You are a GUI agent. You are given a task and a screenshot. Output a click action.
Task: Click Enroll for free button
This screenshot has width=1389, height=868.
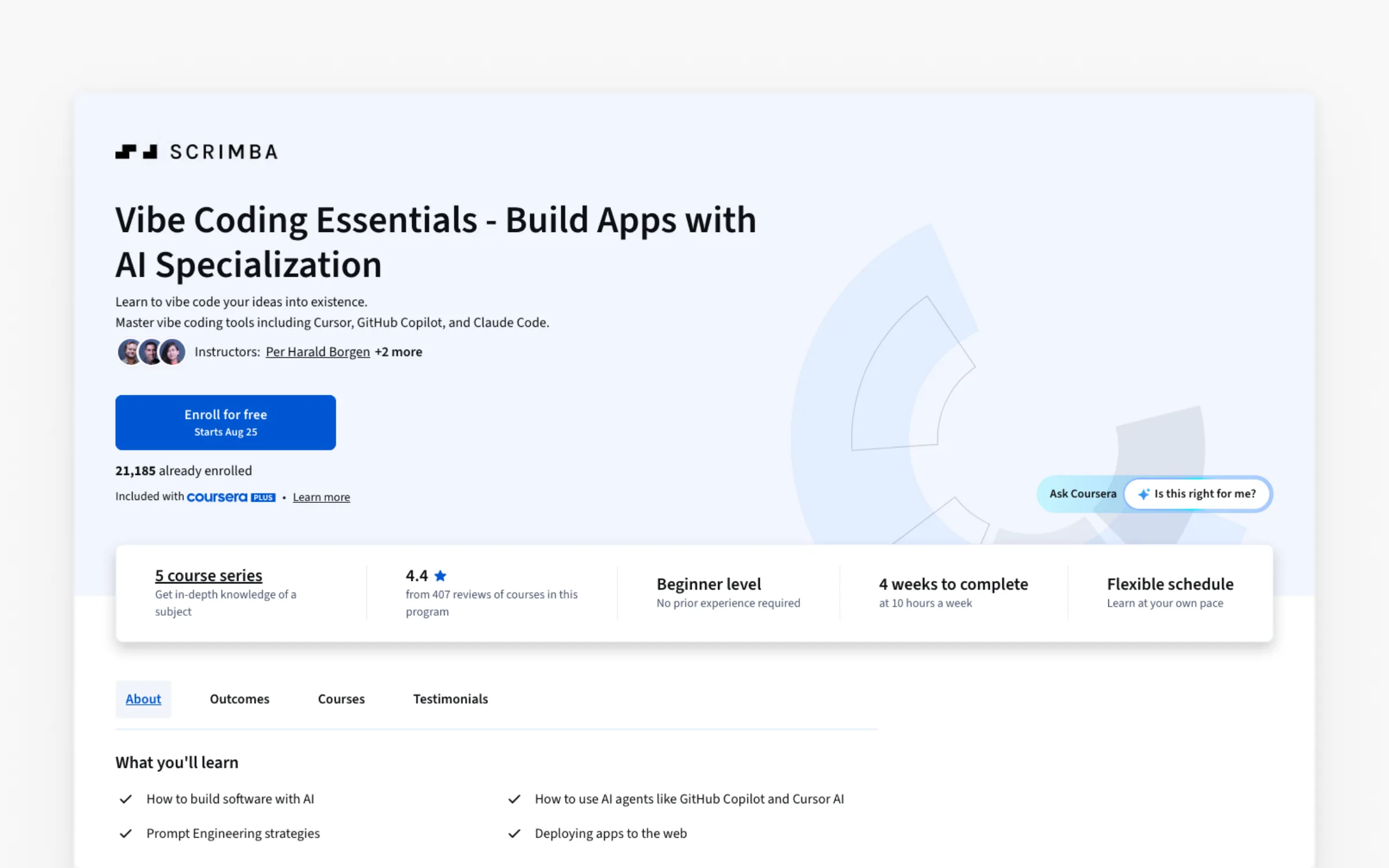[226, 422]
